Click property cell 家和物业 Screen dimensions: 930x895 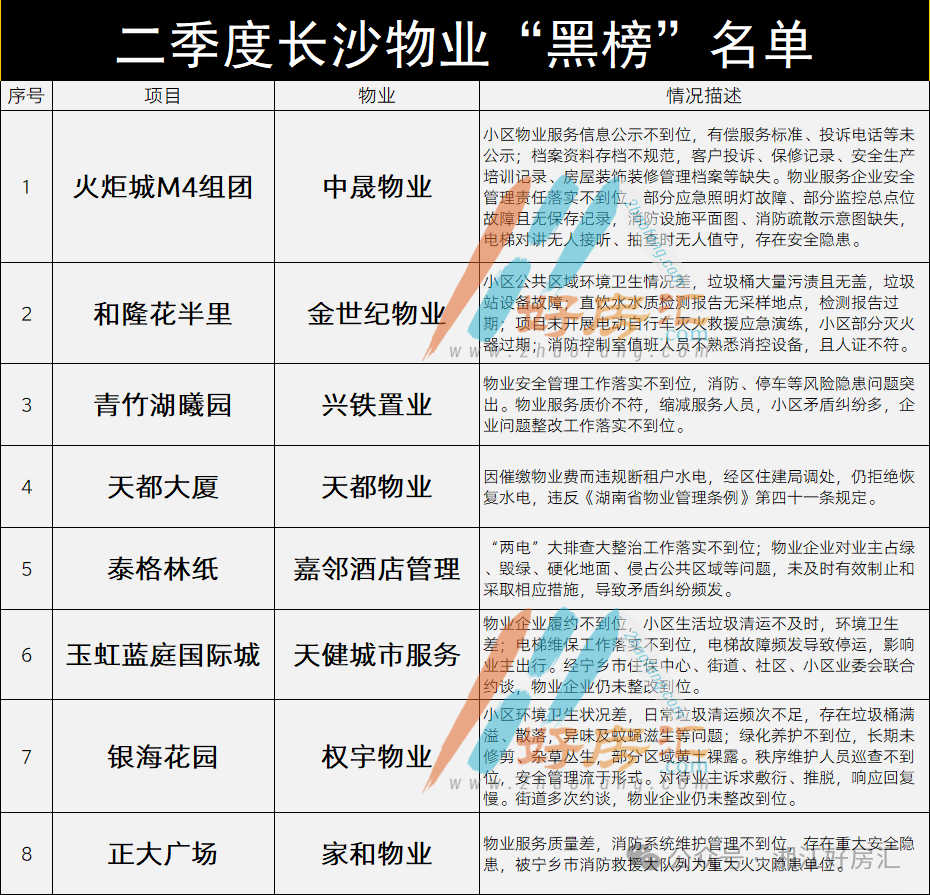pyautogui.click(x=377, y=854)
